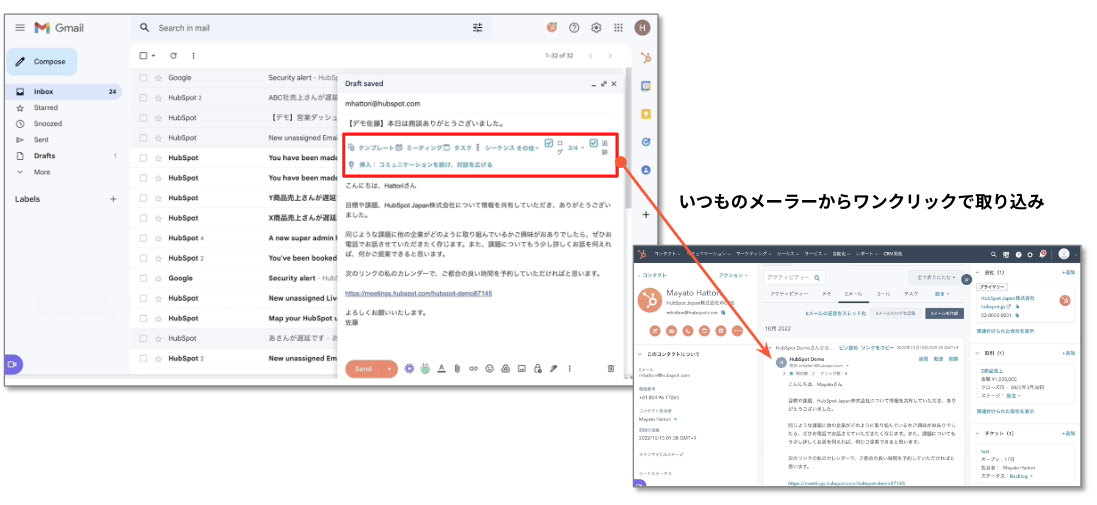Open the select-all dropdown arrow in inbox toolbar
Screen dimensions: 1097x505
click(154, 56)
